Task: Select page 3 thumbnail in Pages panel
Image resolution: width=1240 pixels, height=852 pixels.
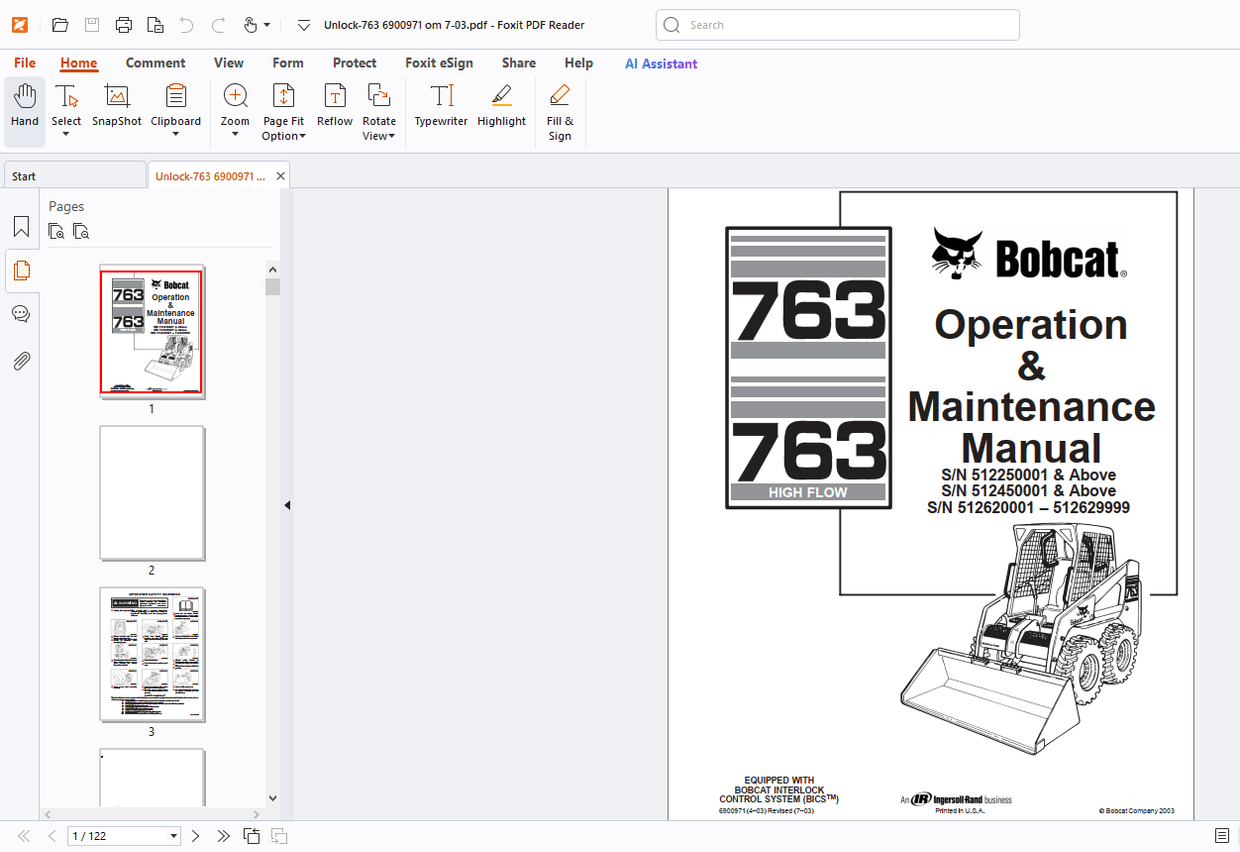Action: coord(151,654)
